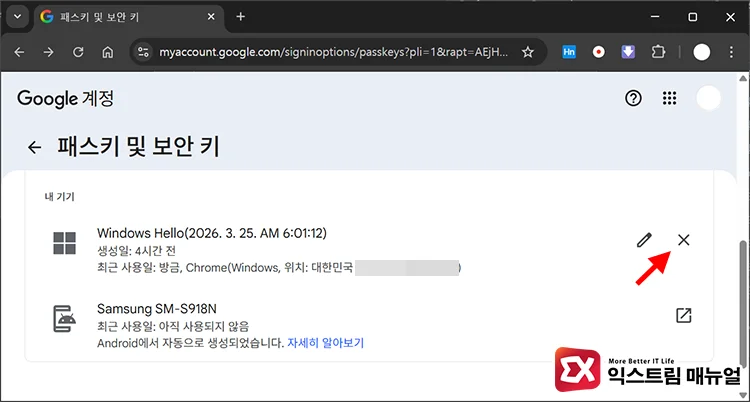The height and width of the screenshot is (402, 750).
Task: Click the scrollbar up arrow
Action: (743, 78)
